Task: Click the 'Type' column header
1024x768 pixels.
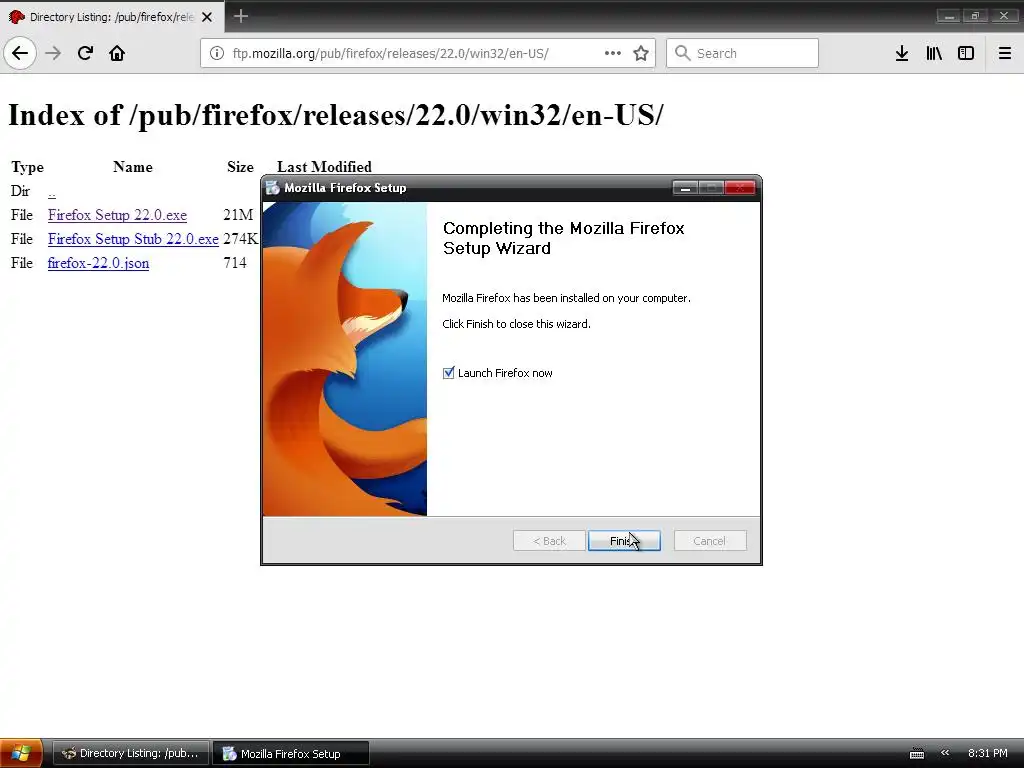Action: 27,167
